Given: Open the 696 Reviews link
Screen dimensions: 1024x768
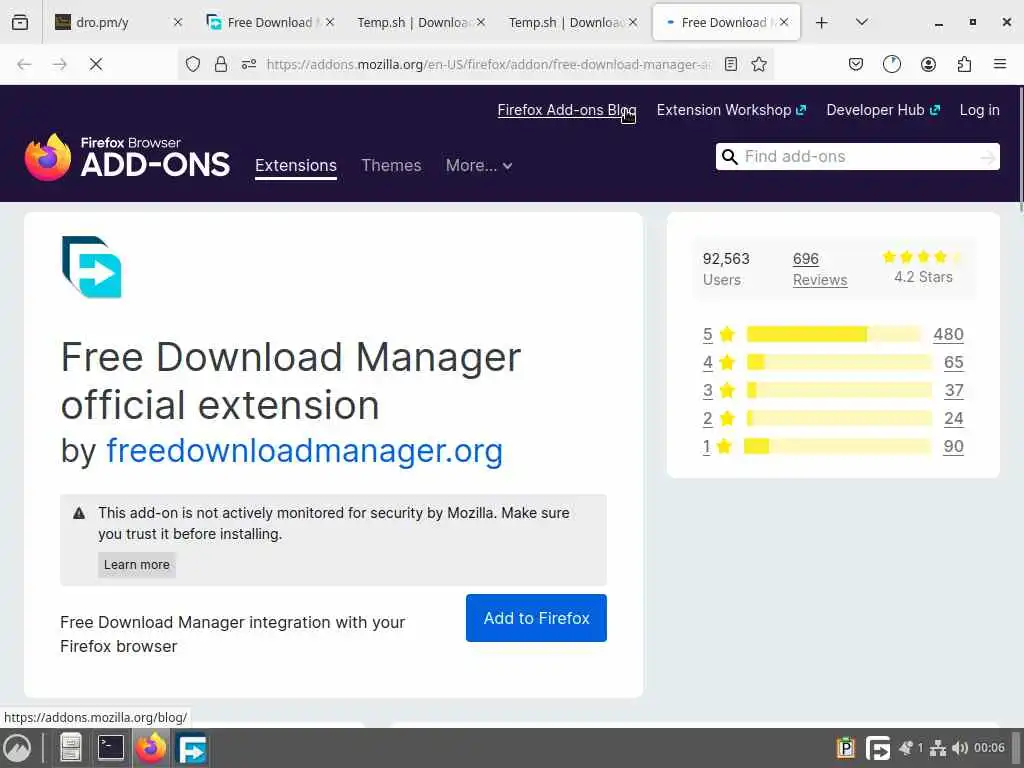Looking at the screenshot, I should pyautogui.click(x=820, y=269).
